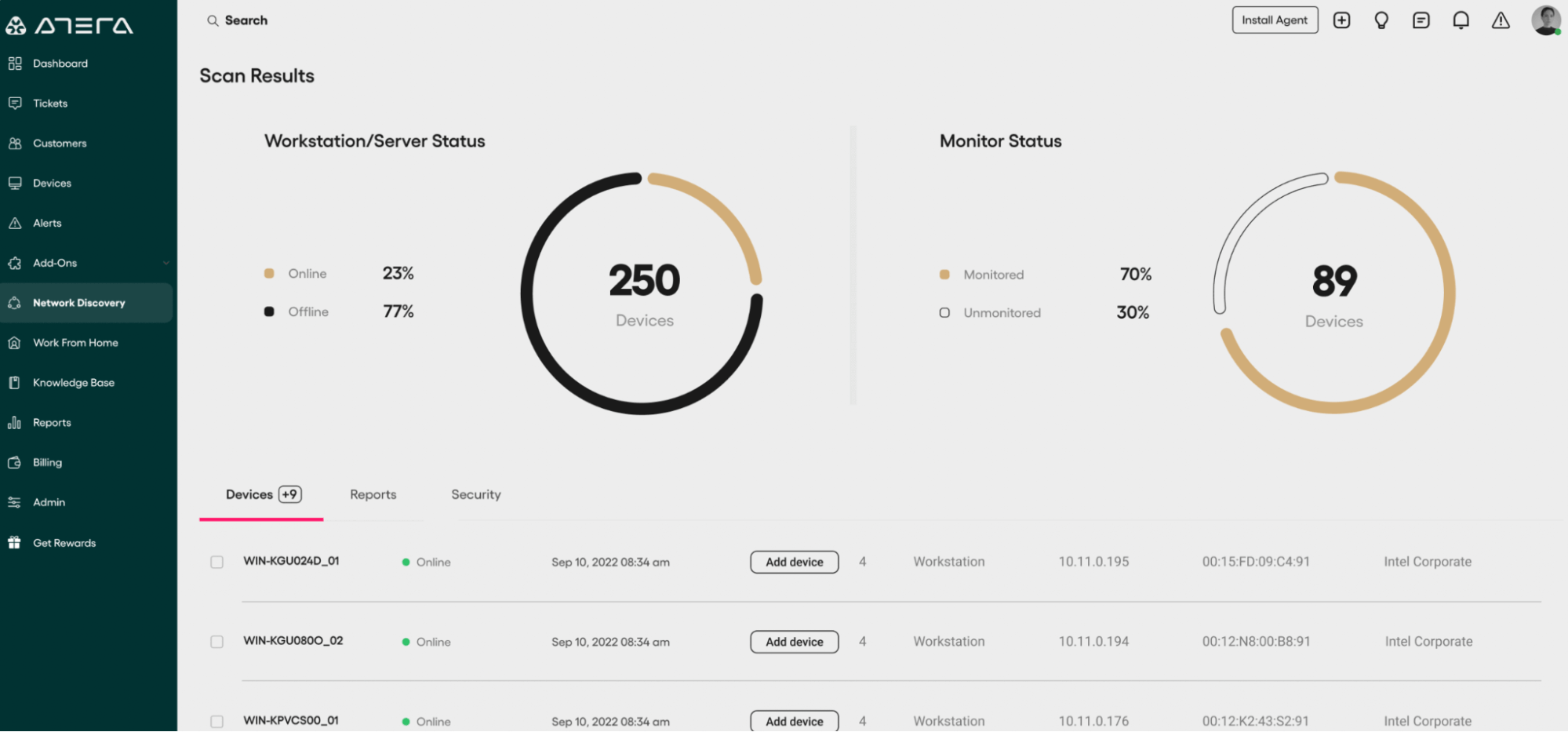Open the Alerts triangle icon in sidebar
The width and height of the screenshot is (1568, 732).
[15, 224]
